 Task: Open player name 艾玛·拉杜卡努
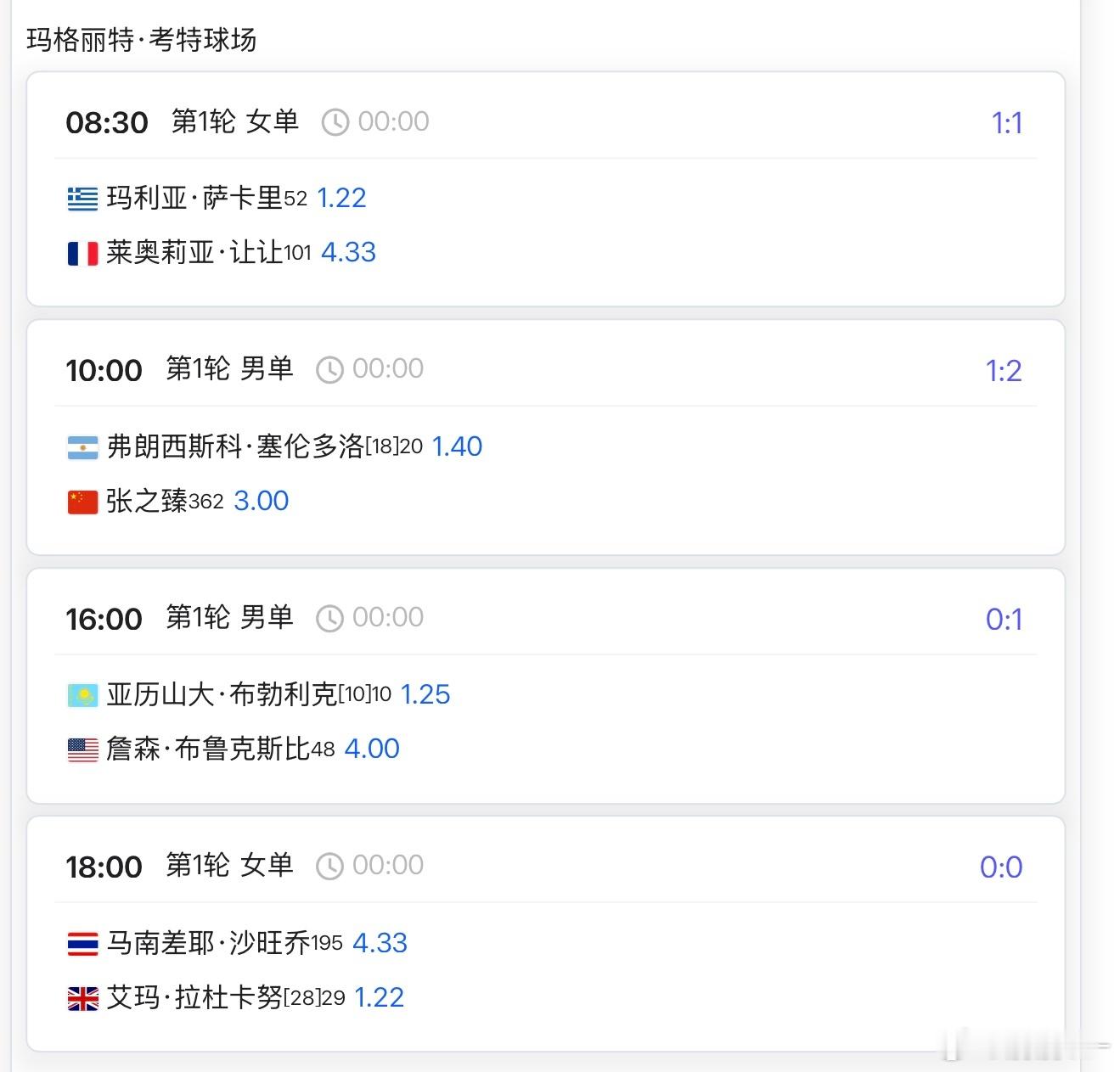point(194,997)
